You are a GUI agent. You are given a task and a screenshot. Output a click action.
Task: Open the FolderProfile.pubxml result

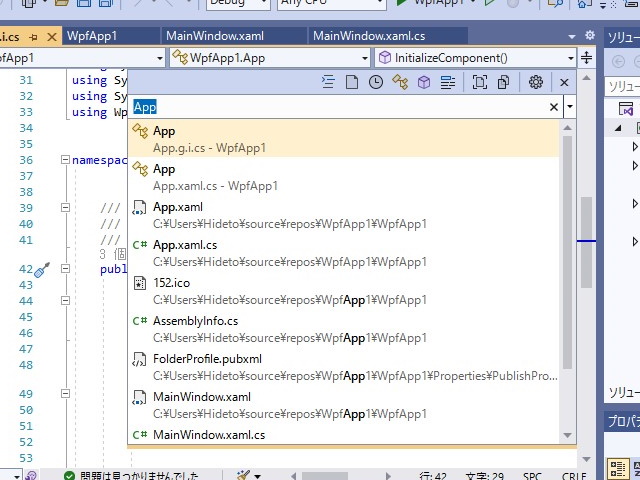pyautogui.click(x=343, y=367)
